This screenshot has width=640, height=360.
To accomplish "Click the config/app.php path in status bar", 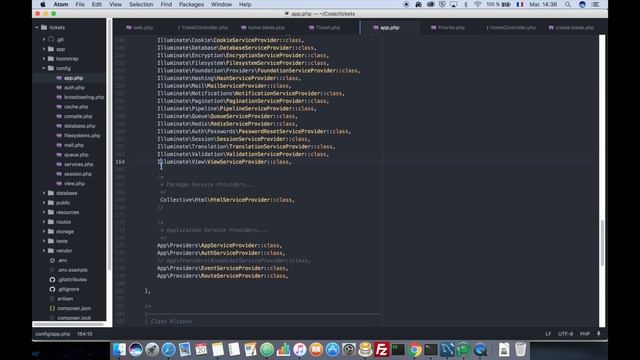I will click(x=53, y=334).
